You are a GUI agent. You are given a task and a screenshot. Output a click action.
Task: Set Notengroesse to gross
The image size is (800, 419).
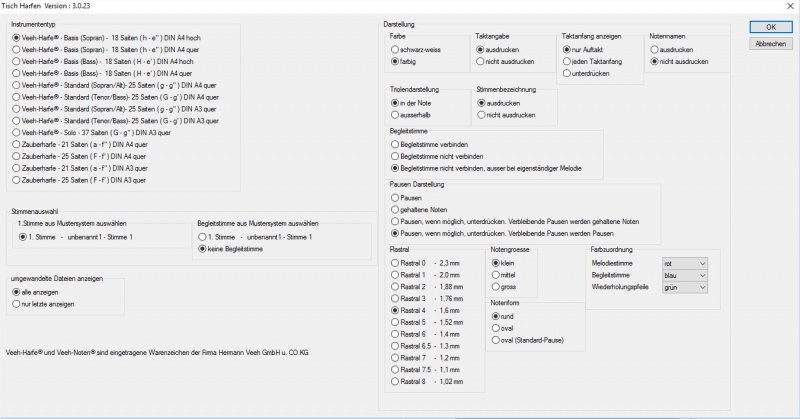click(x=497, y=286)
